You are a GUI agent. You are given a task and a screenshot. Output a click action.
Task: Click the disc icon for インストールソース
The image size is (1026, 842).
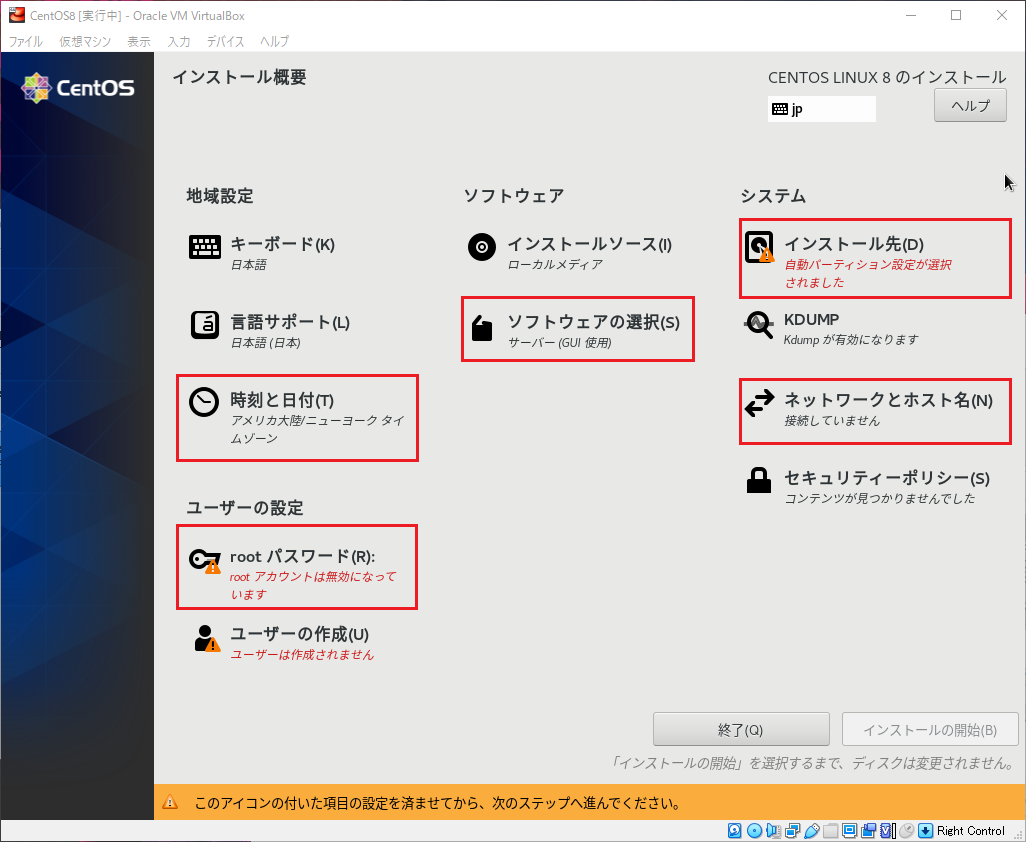click(482, 247)
